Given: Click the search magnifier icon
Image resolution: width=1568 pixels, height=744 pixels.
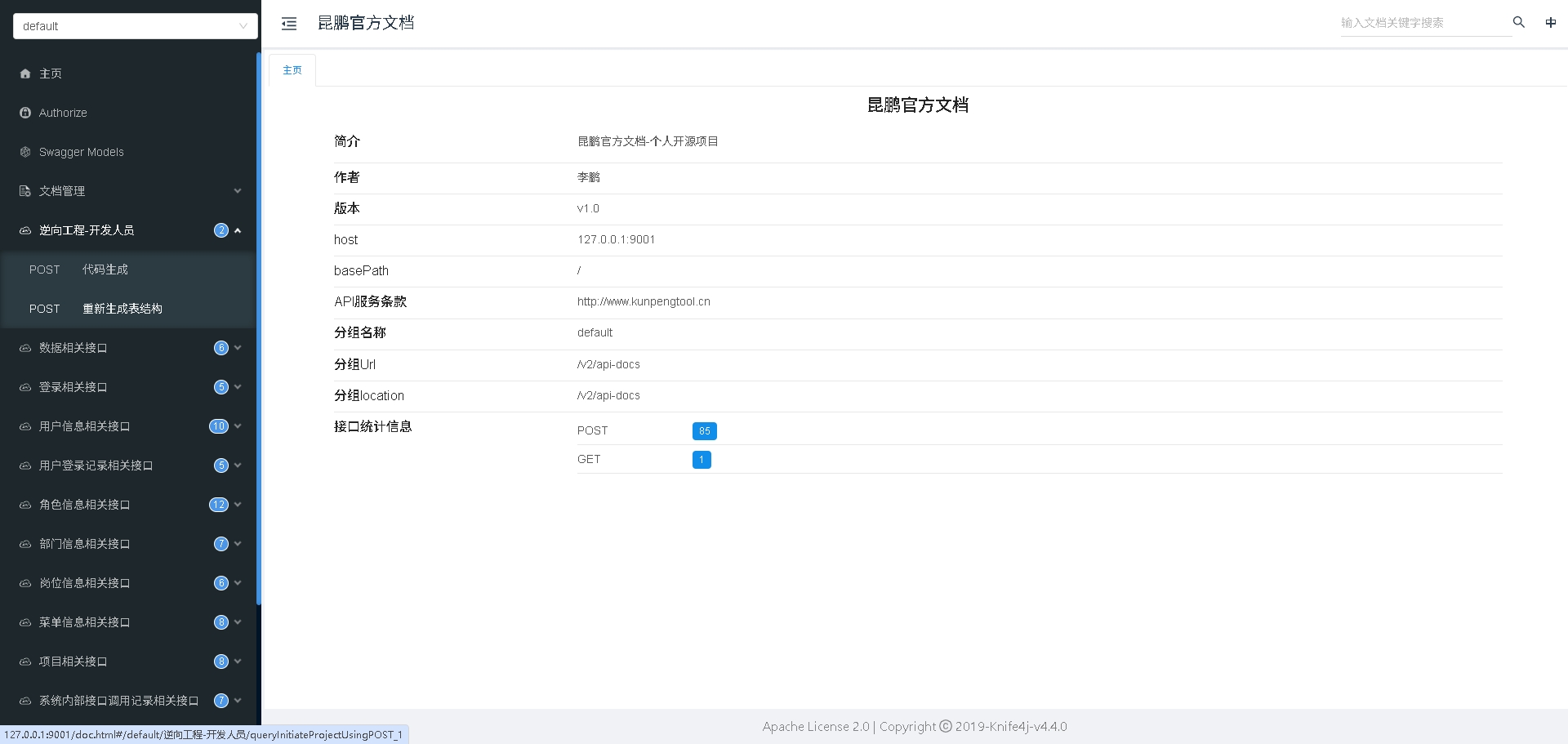Looking at the screenshot, I should coord(1518,22).
